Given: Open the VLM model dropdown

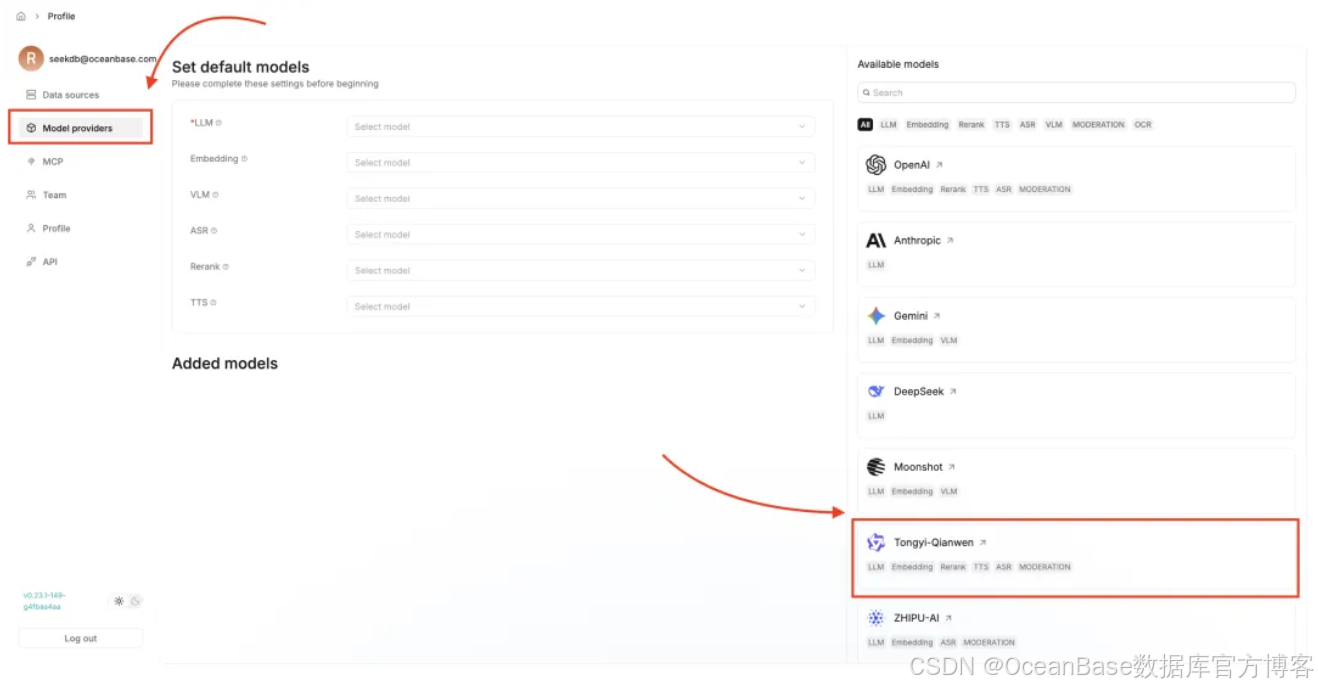Looking at the screenshot, I should (x=581, y=199).
